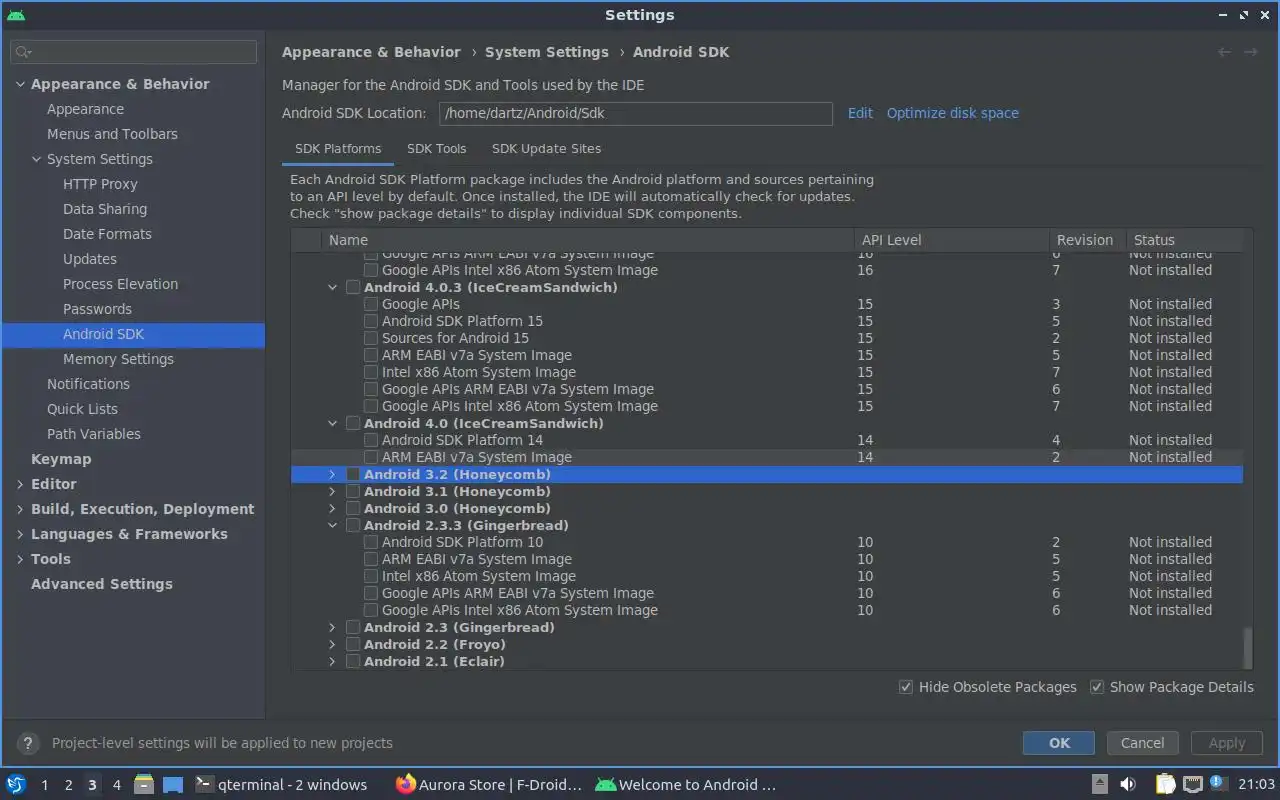Open HTTP Proxy settings page
The width and height of the screenshot is (1280, 800).
point(100,184)
